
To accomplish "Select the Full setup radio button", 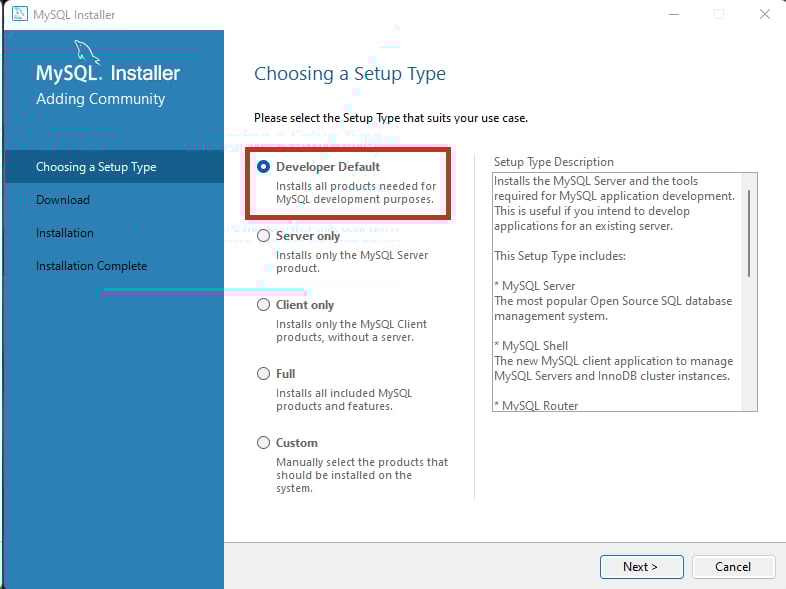I will tap(263, 373).
